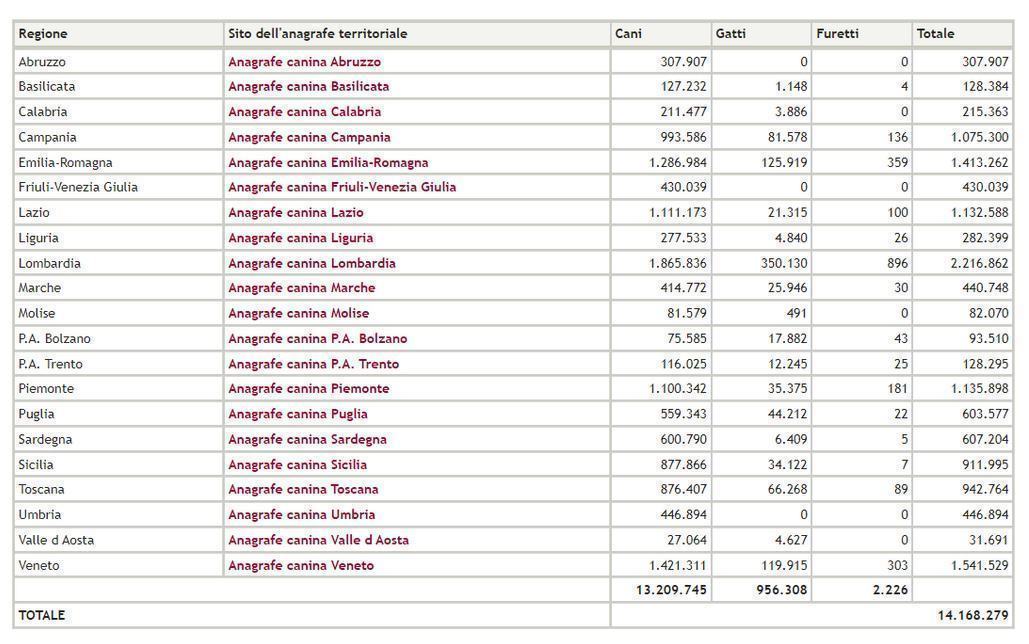Click the Gatti column header
Viewport: 1029px width, 644px height.
click(731, 34)
